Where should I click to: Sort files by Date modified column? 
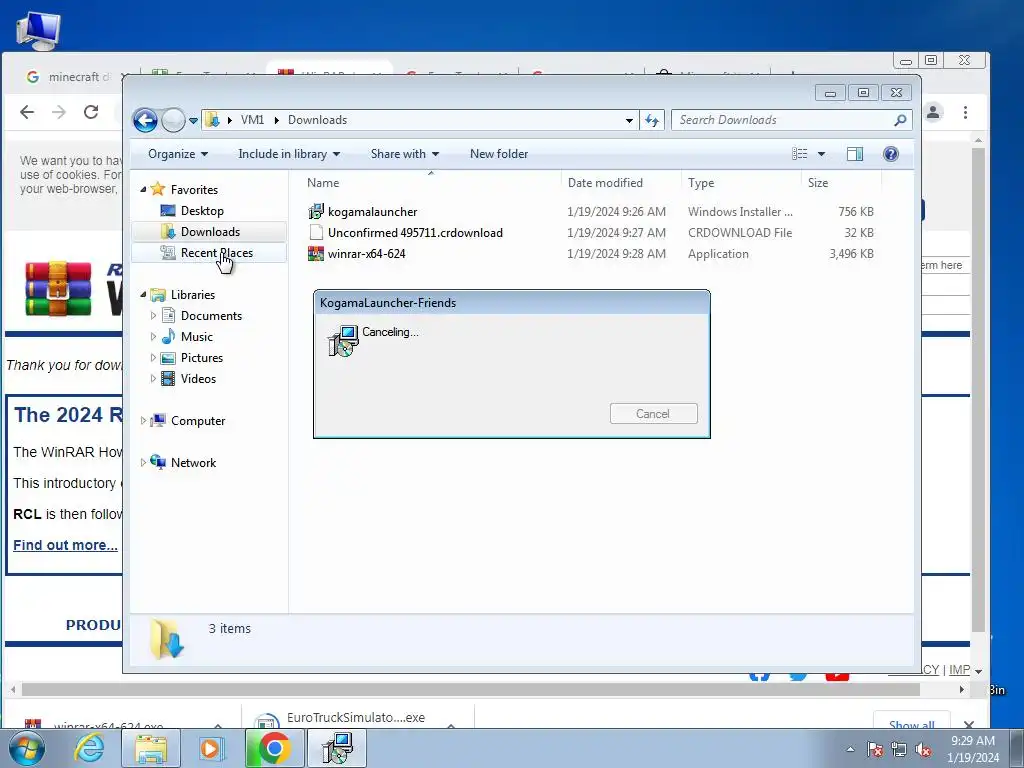pyautogui.click(x=621, y=183)
